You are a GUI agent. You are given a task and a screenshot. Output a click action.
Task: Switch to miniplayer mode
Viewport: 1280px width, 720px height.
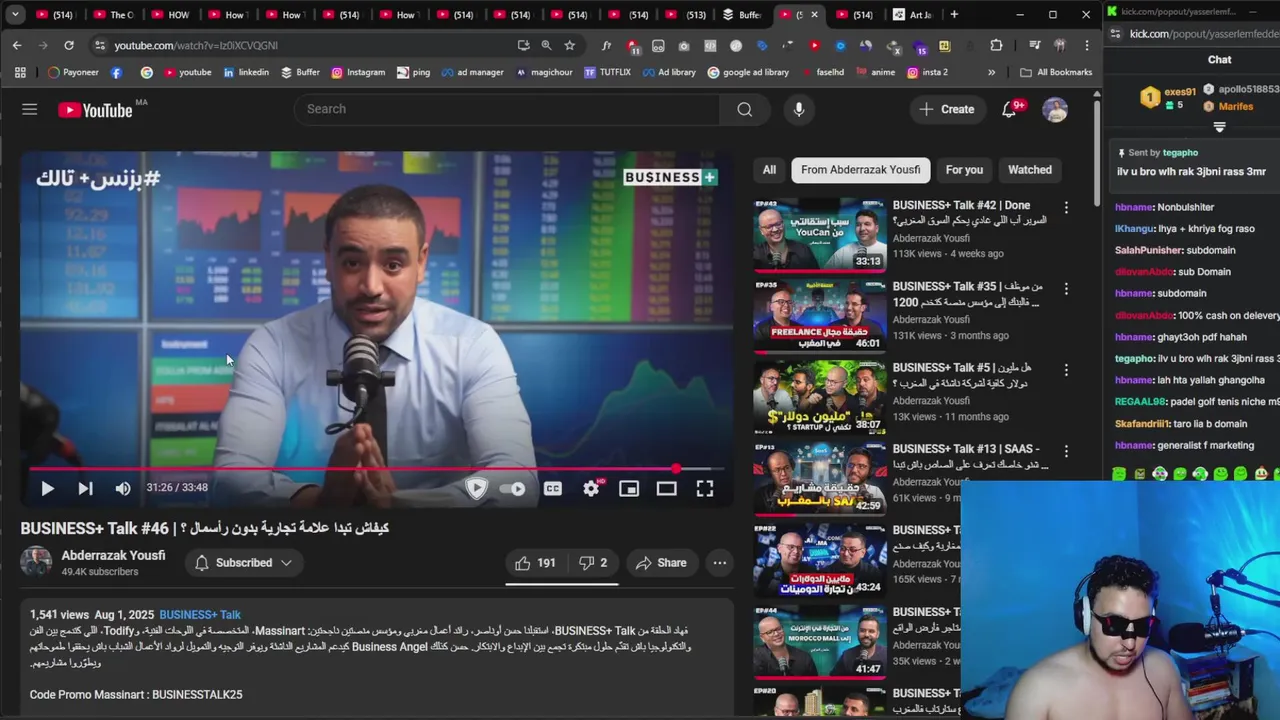629,488
